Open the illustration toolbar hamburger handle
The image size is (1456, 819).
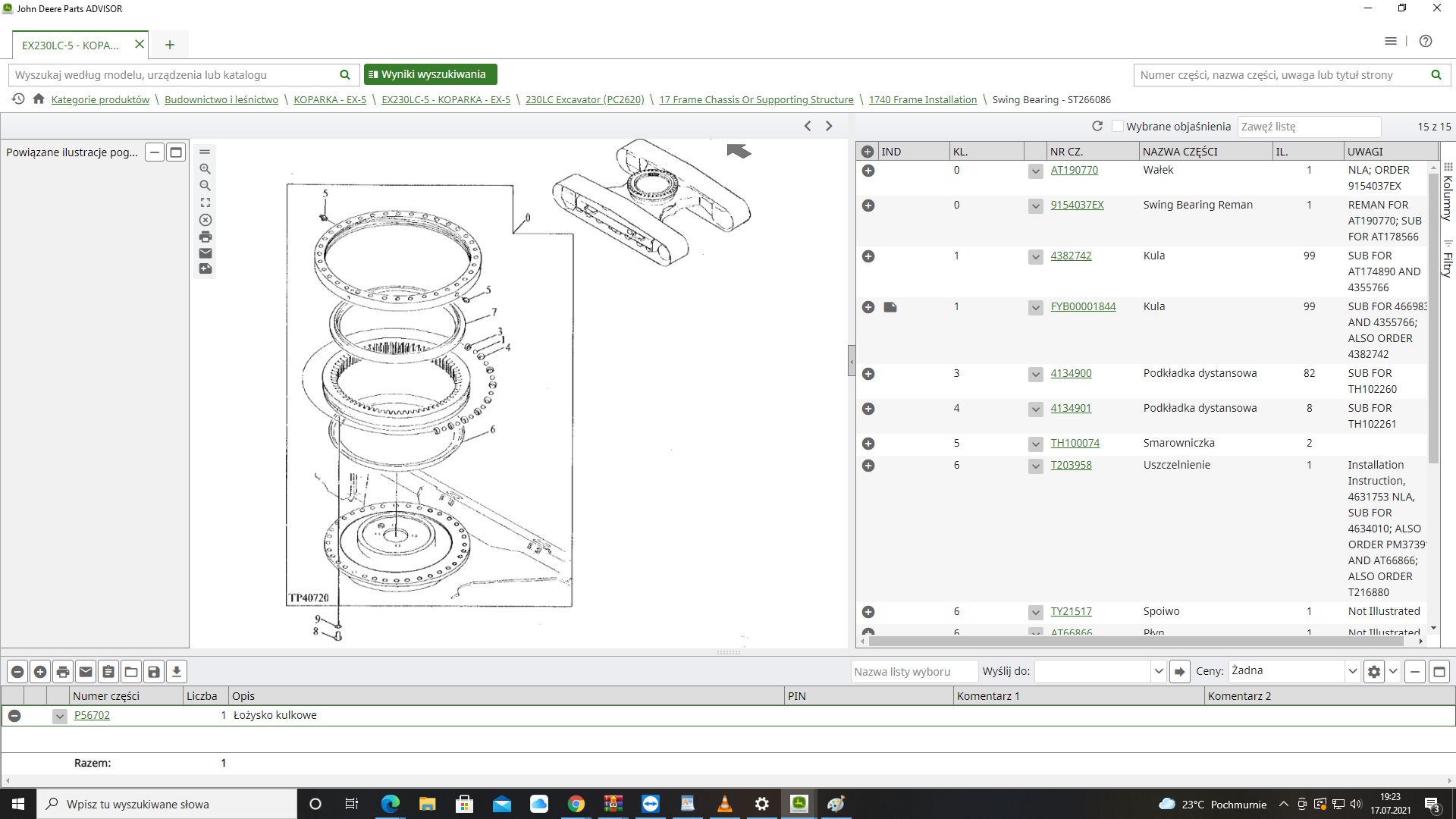coord(205,152)
